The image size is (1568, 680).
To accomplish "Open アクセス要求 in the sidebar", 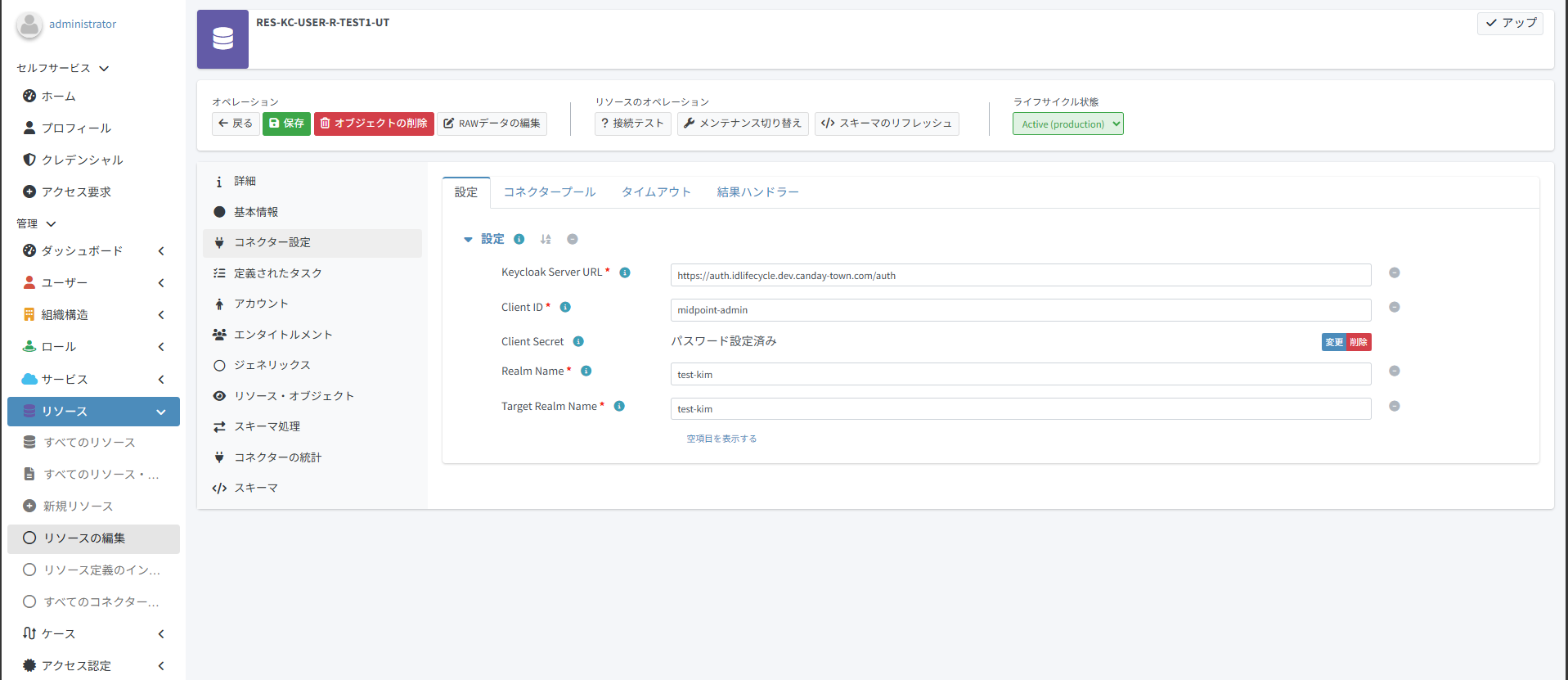I will click(93, 191).
